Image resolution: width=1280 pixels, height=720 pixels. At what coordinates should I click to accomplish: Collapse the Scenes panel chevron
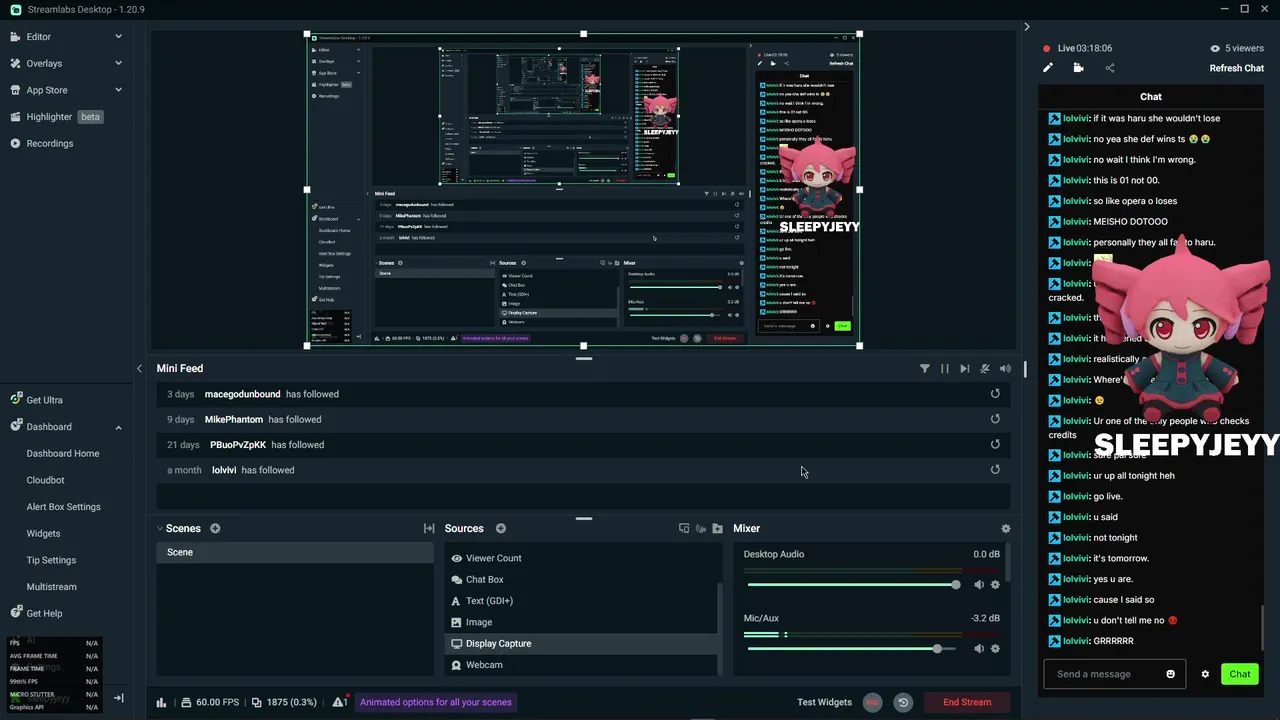tap(159, 528)
